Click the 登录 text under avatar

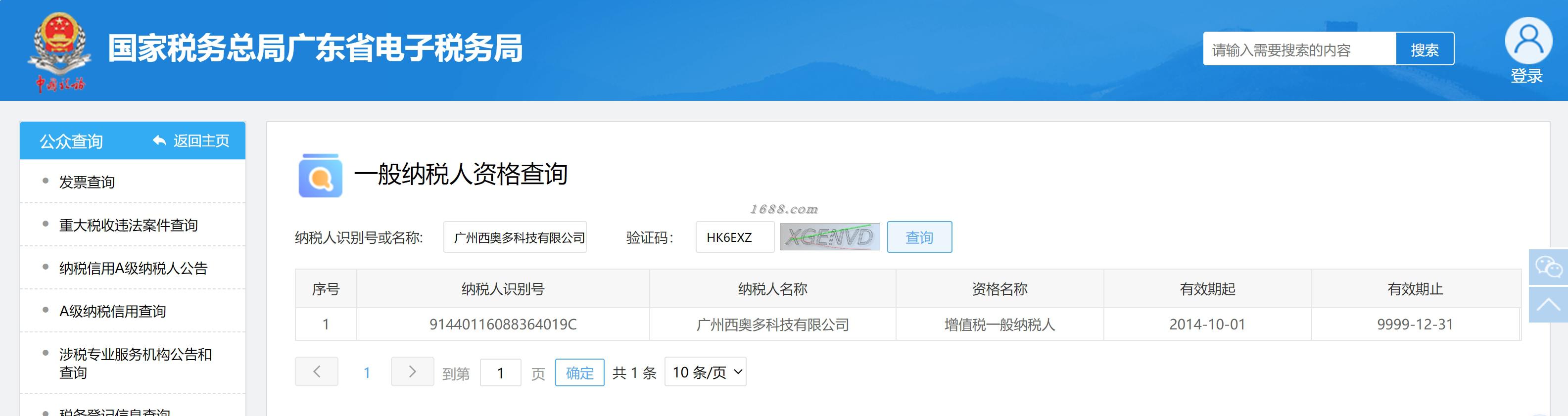click(1526, 76)
